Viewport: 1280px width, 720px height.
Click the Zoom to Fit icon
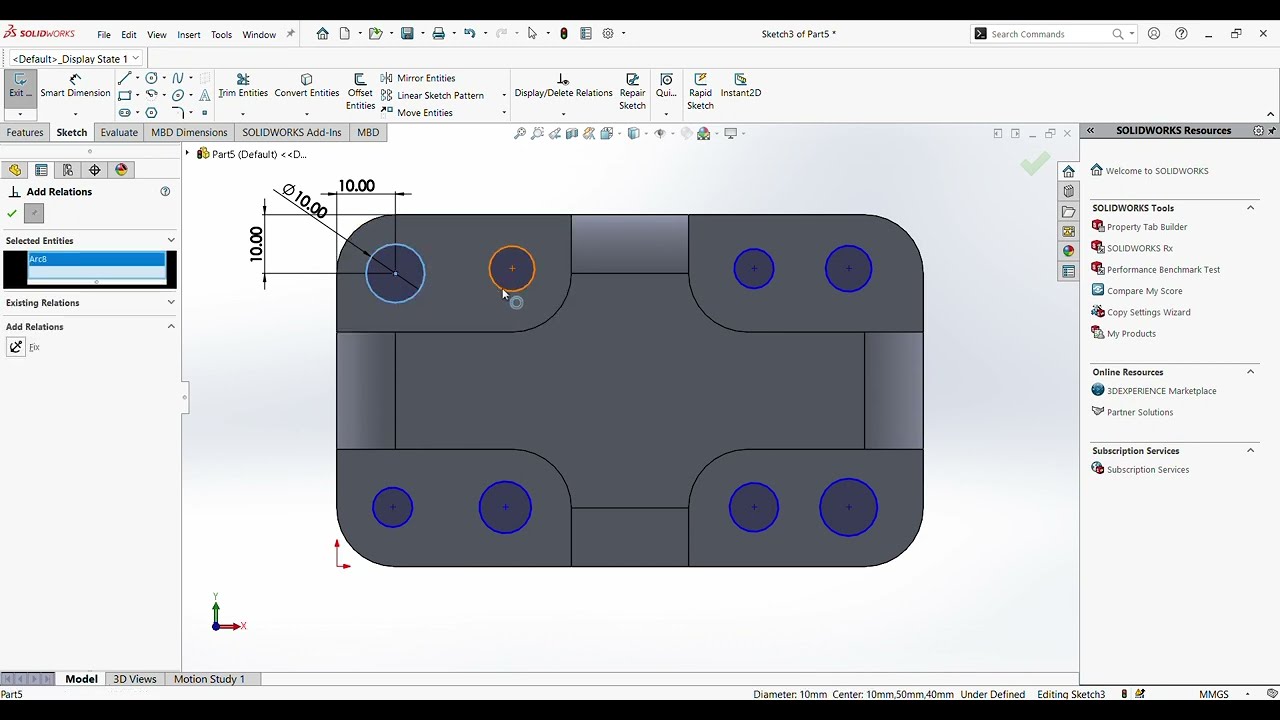point(520,133)
